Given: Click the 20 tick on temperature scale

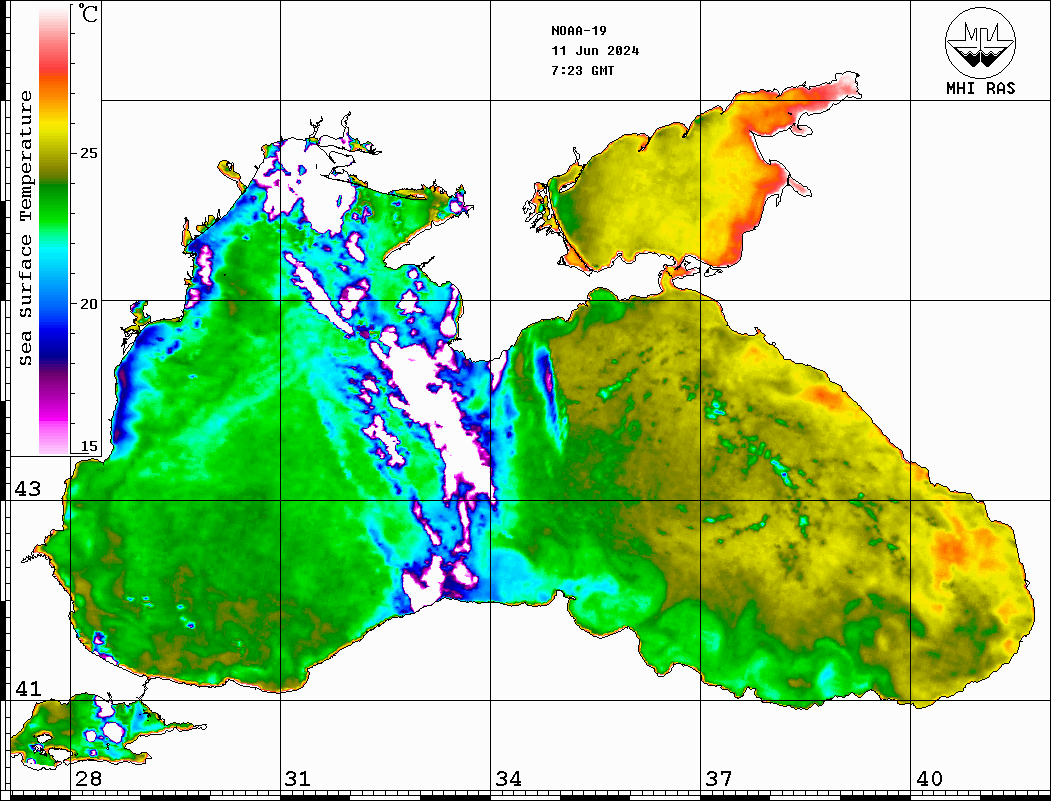Looking at the screenshot, I should (89, 304).
